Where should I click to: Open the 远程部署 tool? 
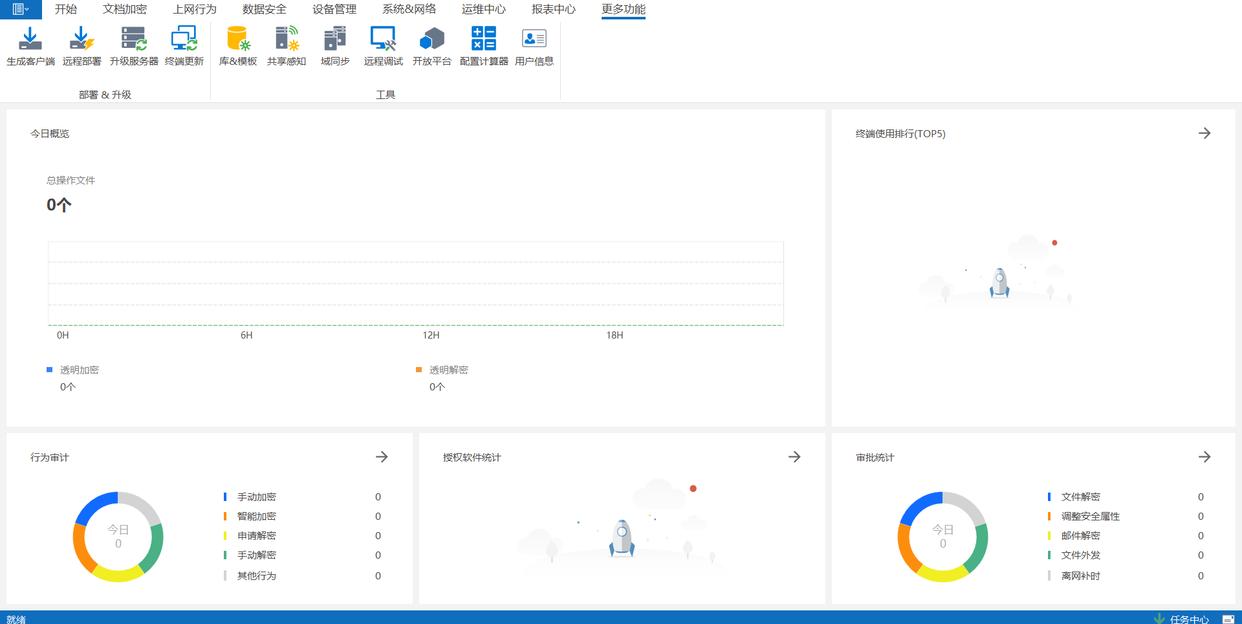(x=81, y=40)
